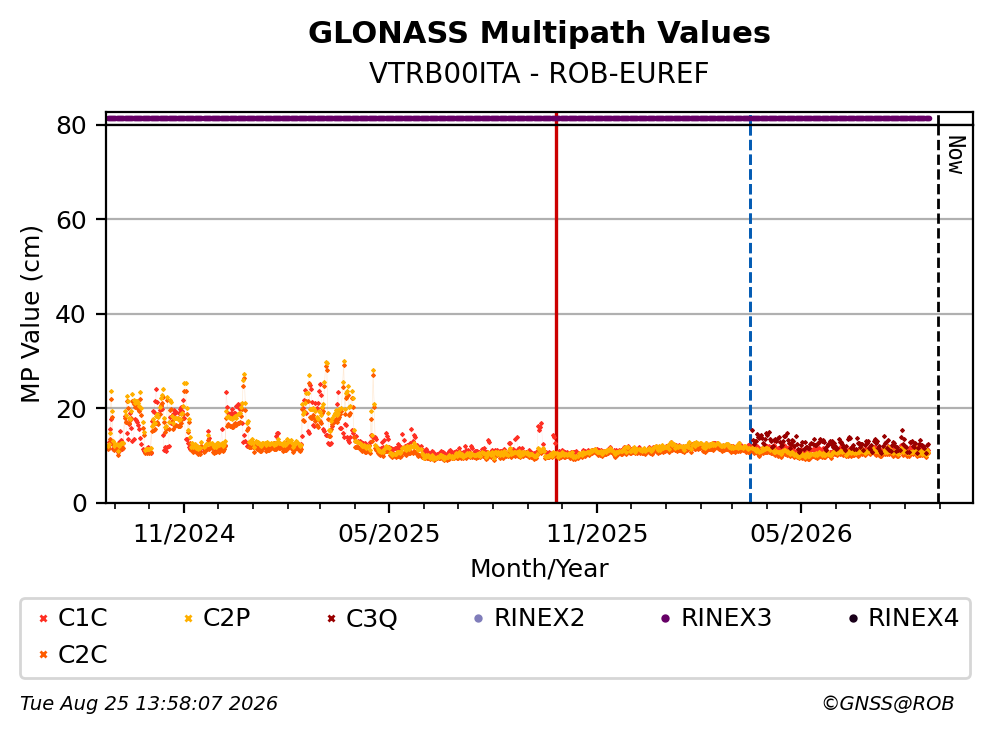Click the C2P legend entry
Image resolution: width=993 pixels, height=734 pixels.
(x=217, y=617)
